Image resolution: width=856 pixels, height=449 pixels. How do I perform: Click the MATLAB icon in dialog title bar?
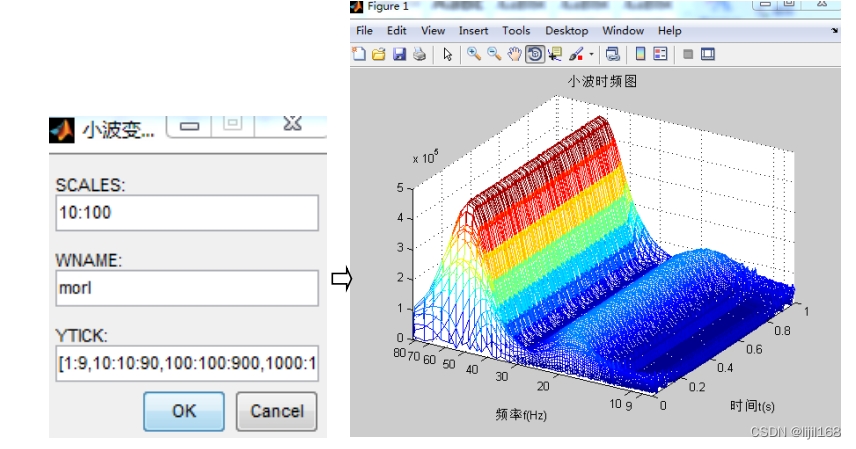(62, 131)
